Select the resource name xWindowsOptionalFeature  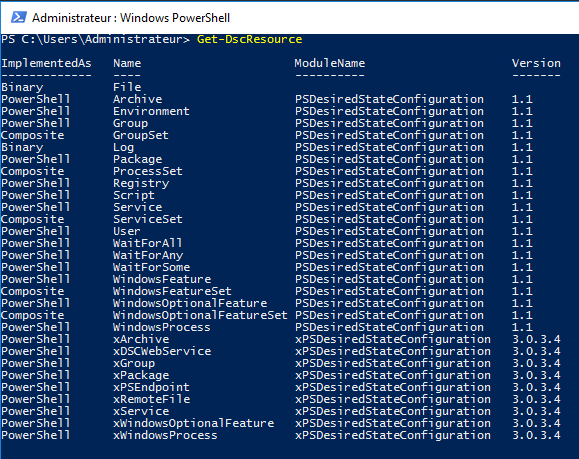[193, 423]
